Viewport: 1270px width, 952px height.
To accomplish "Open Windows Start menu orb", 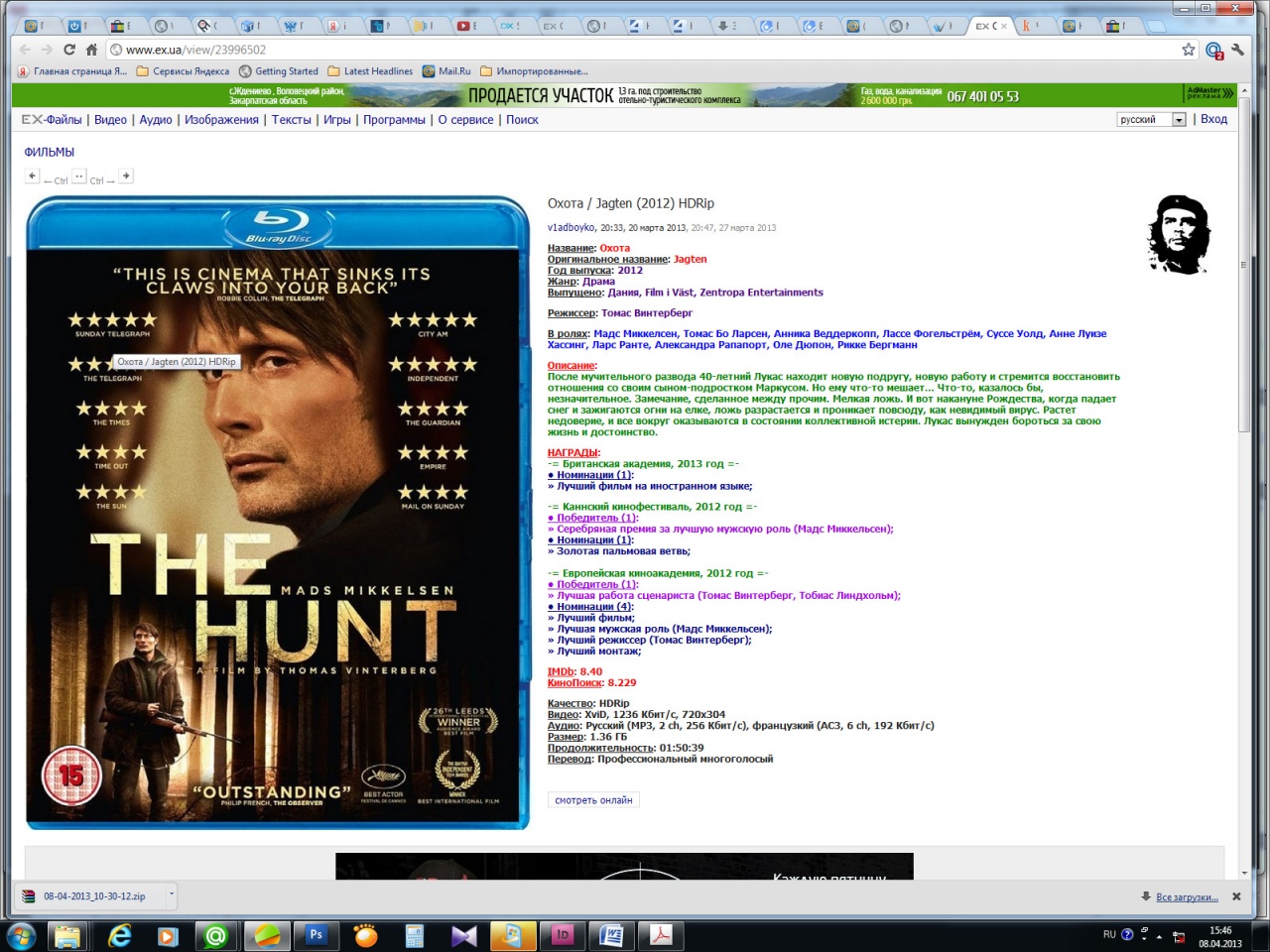I will [x=21, y=935].
